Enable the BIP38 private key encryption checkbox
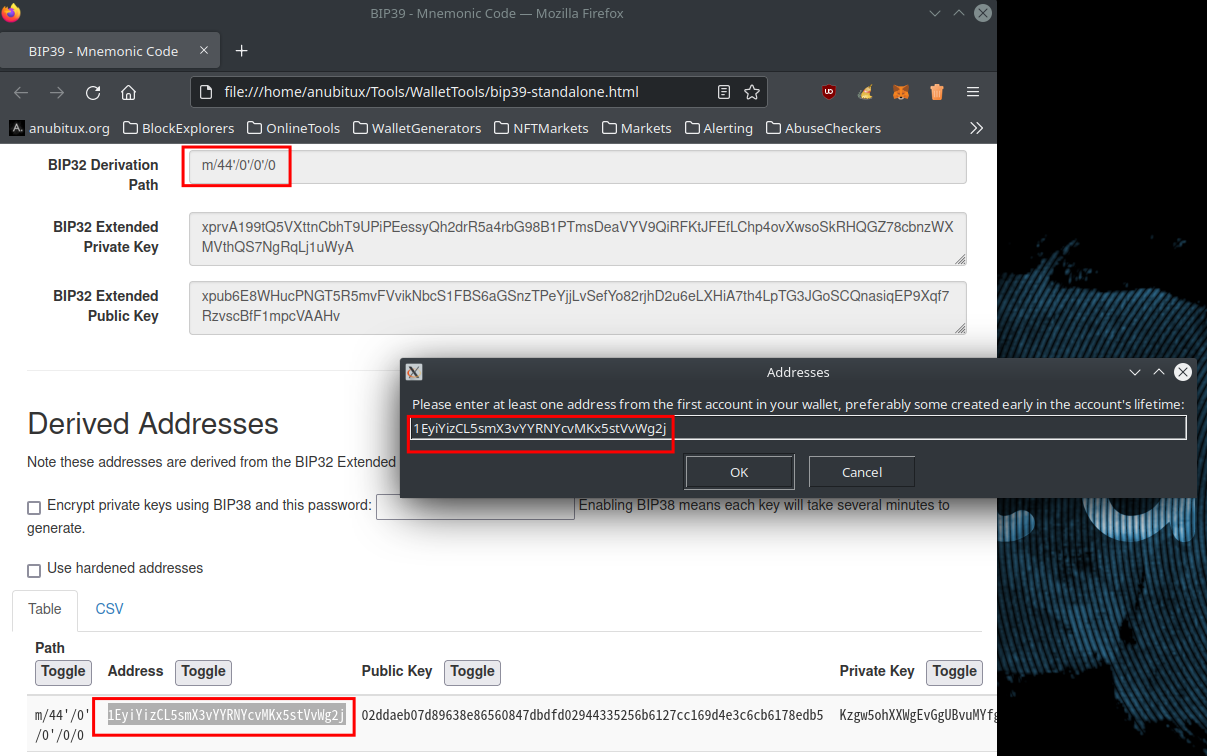Image resolution: width=1207 pixels, height=756 pixels. tap(34, 507)
